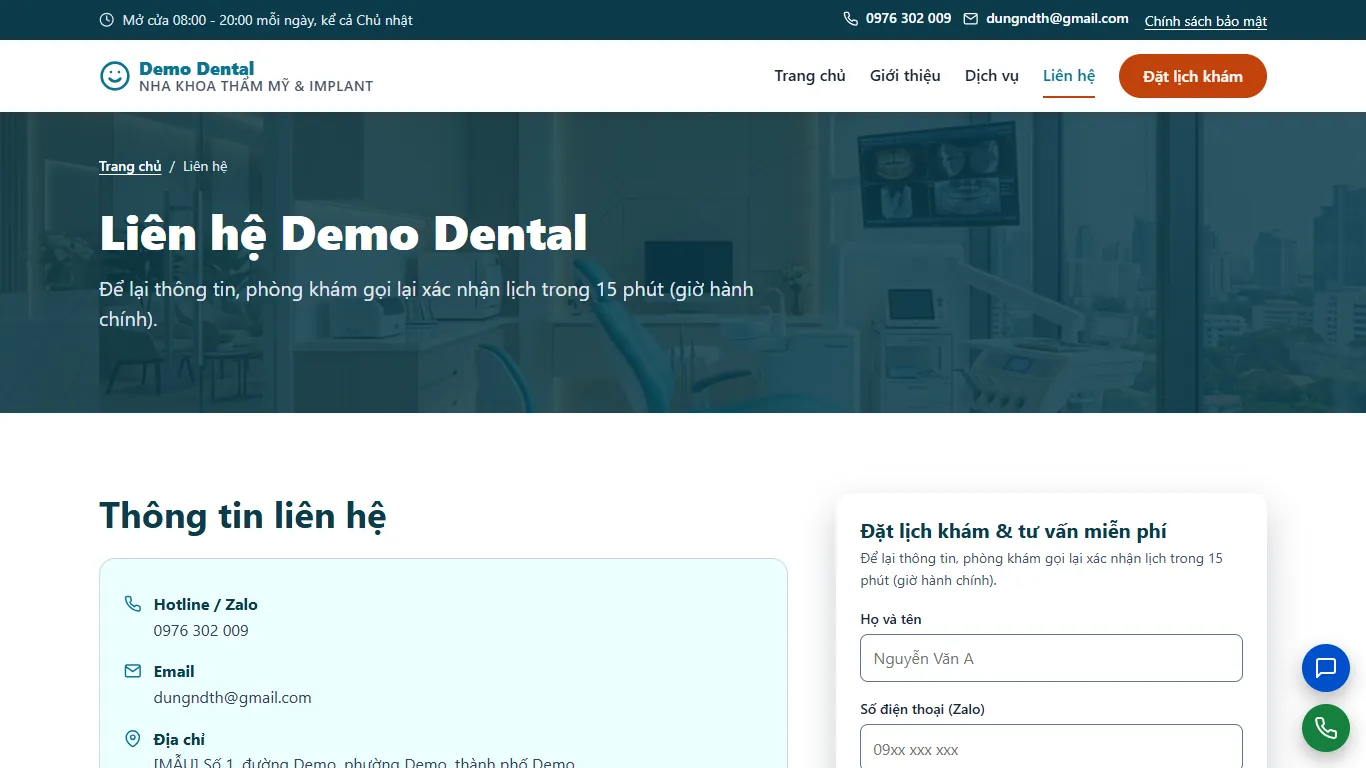
Task: Email dungndth@gmail.com from the top bar
Action: click(1057, 19)
